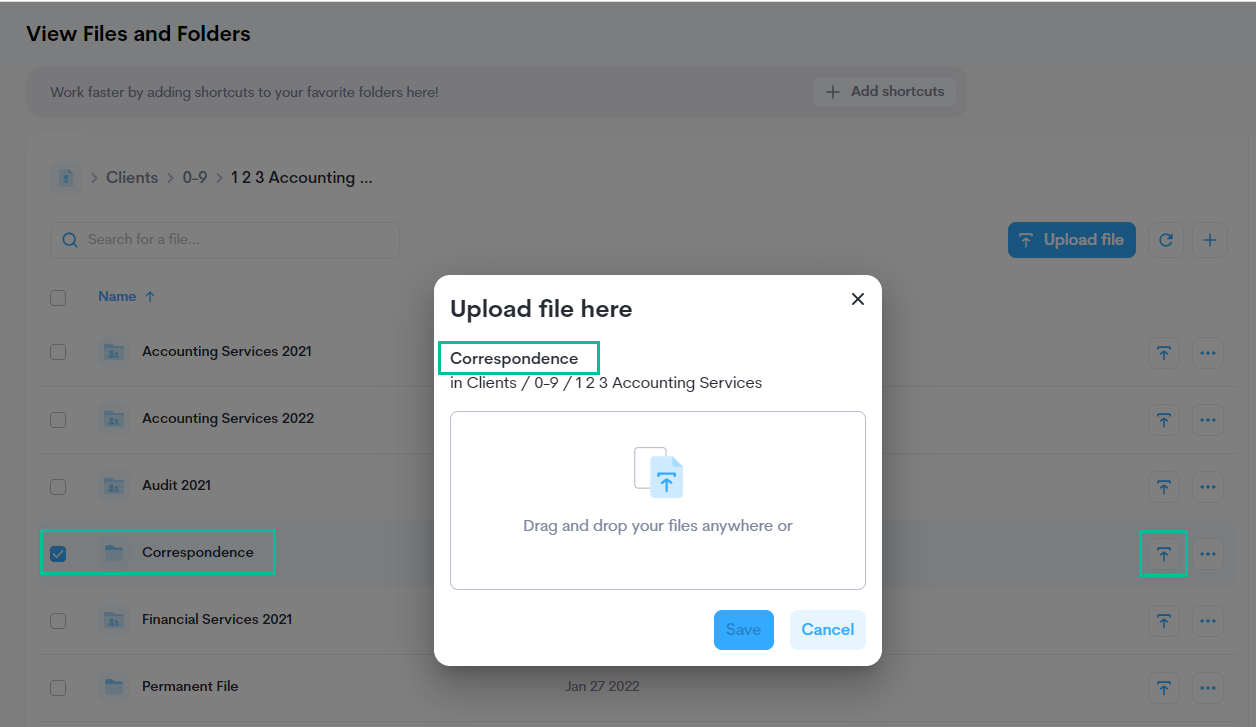Click the plus icon to add new item

(x=1210, y=240)
